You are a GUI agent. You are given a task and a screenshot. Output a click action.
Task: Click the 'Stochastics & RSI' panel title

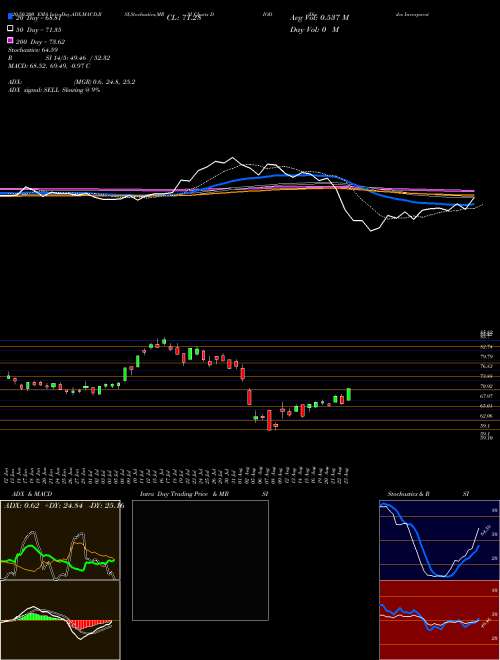[x=428, y=494]
